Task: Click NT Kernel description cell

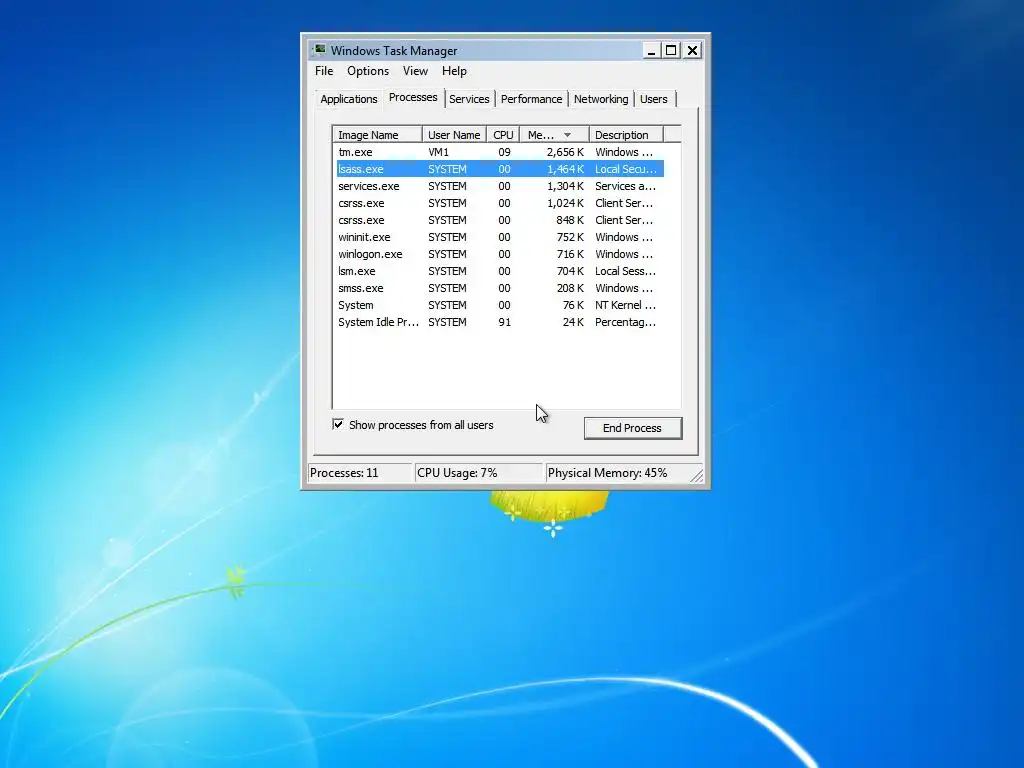Action: [625, 305]
